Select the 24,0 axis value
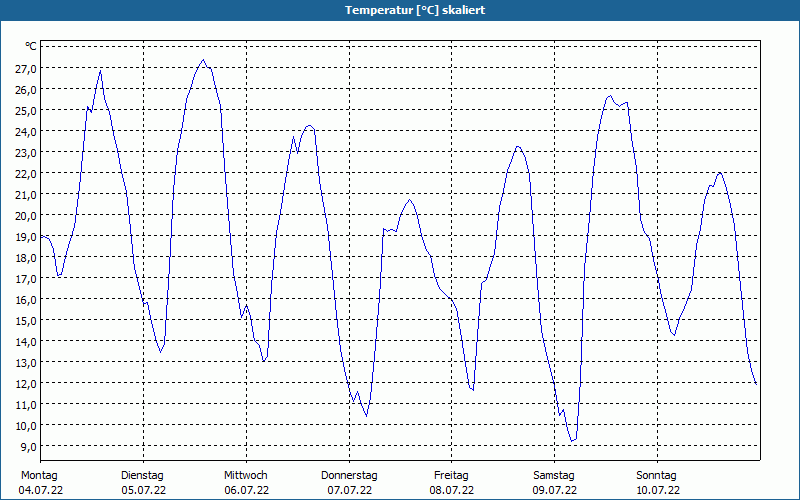 pos(26,132)
